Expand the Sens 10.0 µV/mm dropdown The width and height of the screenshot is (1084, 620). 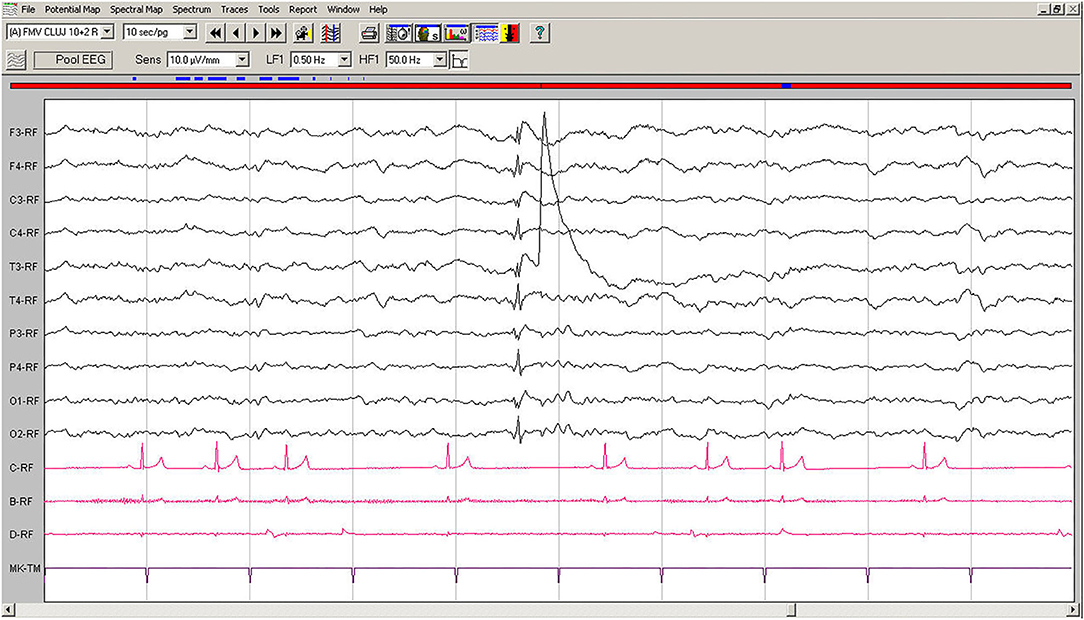[x=242, y=60]
